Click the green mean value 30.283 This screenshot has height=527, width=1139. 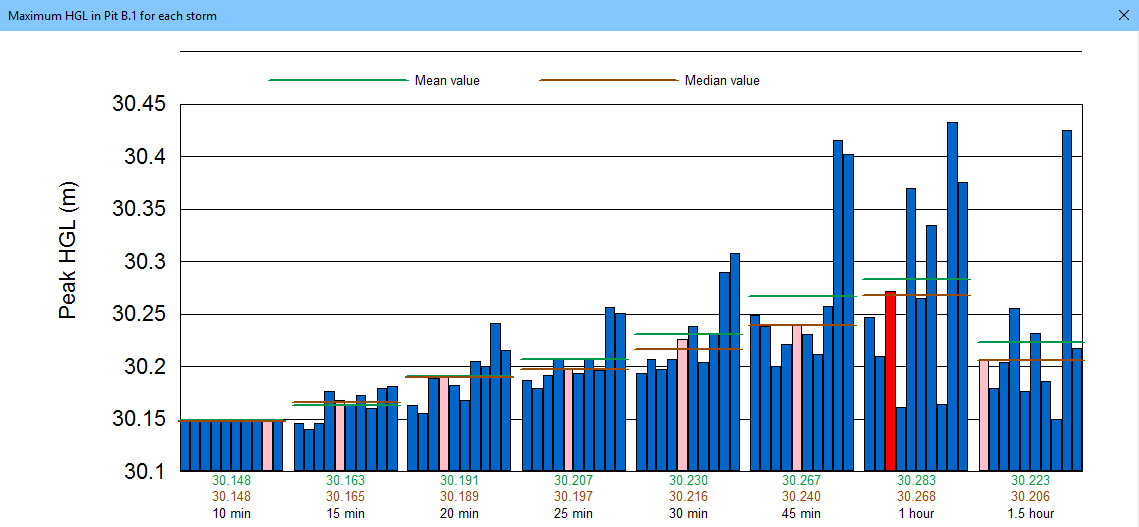(x=915, y=480)
